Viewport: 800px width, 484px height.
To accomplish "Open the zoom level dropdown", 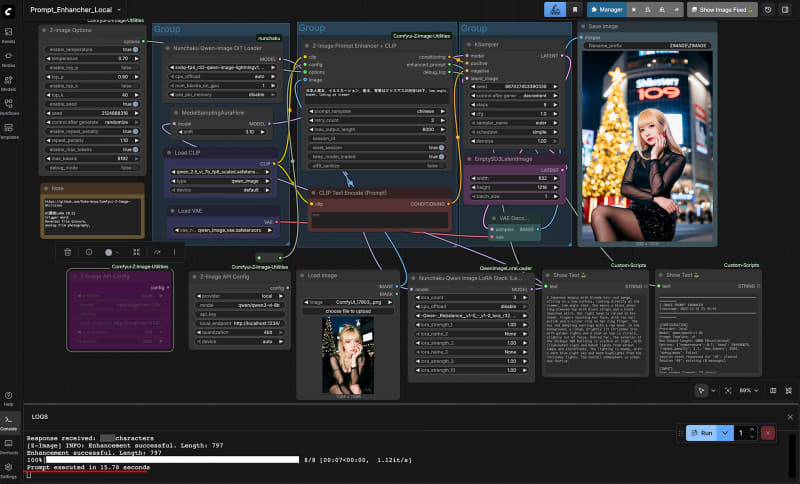I will (749, 390).
